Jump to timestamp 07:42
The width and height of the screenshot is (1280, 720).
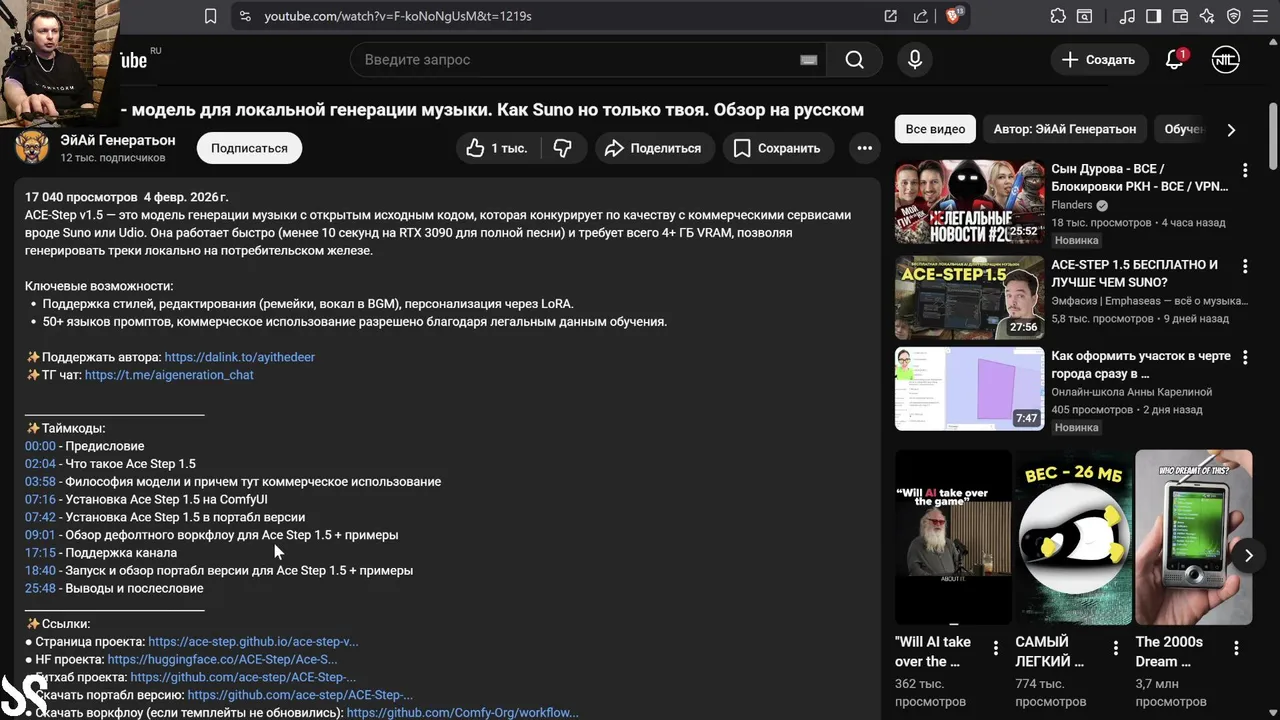pyautogui.click(x=40, y=517)
